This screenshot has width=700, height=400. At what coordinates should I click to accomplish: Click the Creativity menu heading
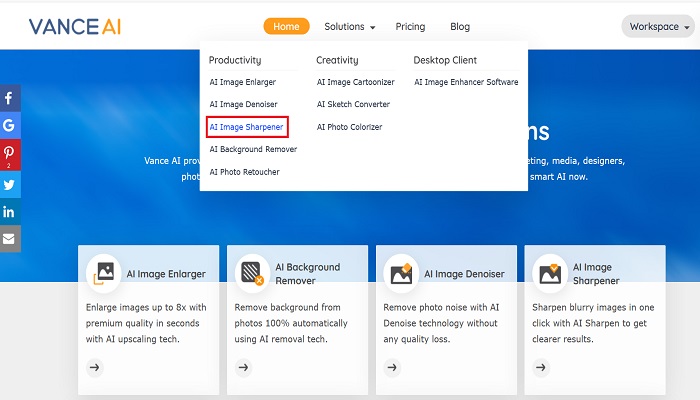[337, 60]
